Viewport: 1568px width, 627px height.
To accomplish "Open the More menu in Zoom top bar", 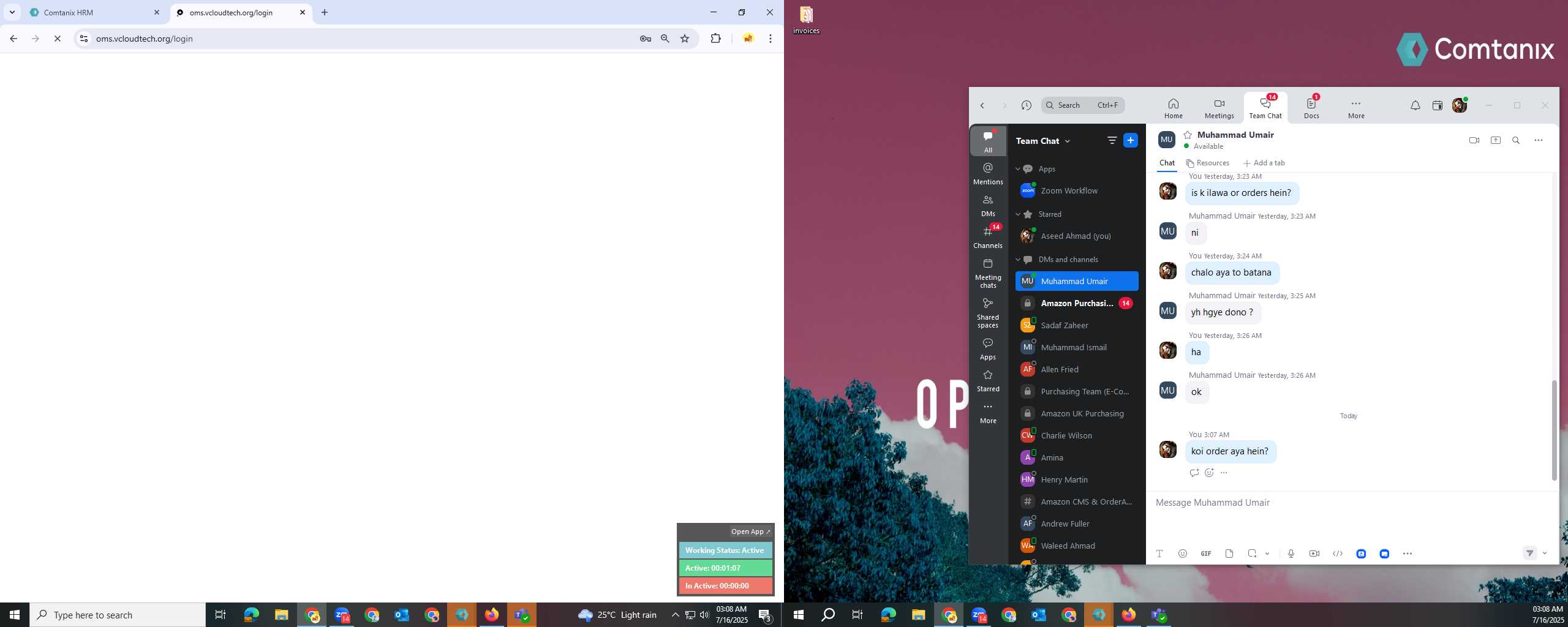I will click(1356, 108).
